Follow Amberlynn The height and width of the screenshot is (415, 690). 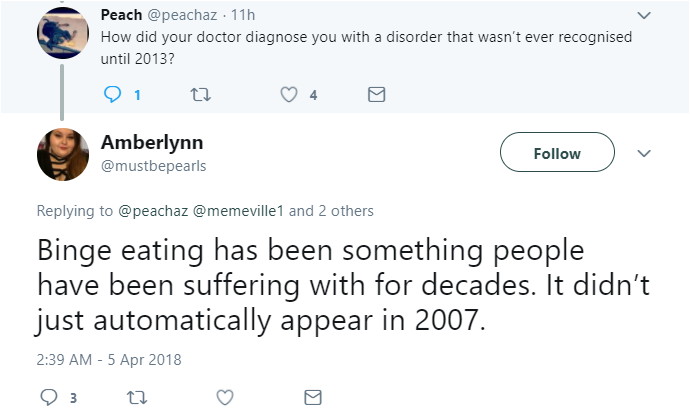pos(557,152)
